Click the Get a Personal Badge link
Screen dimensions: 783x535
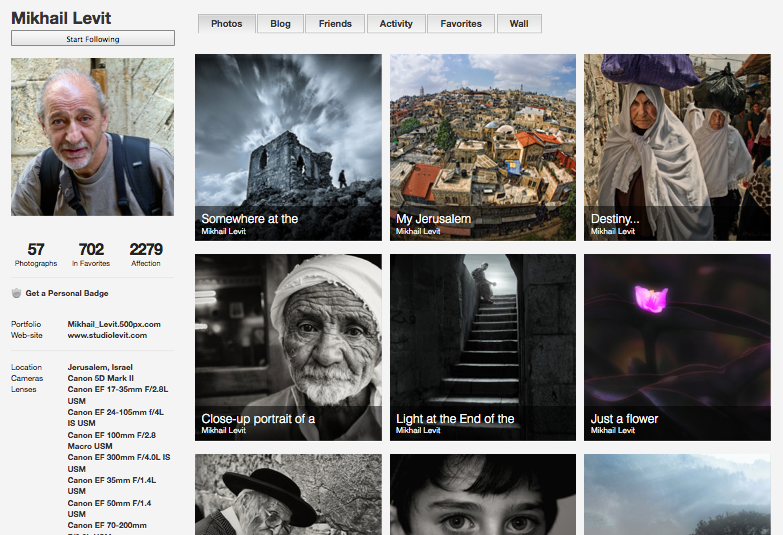(x=67, y=293)
